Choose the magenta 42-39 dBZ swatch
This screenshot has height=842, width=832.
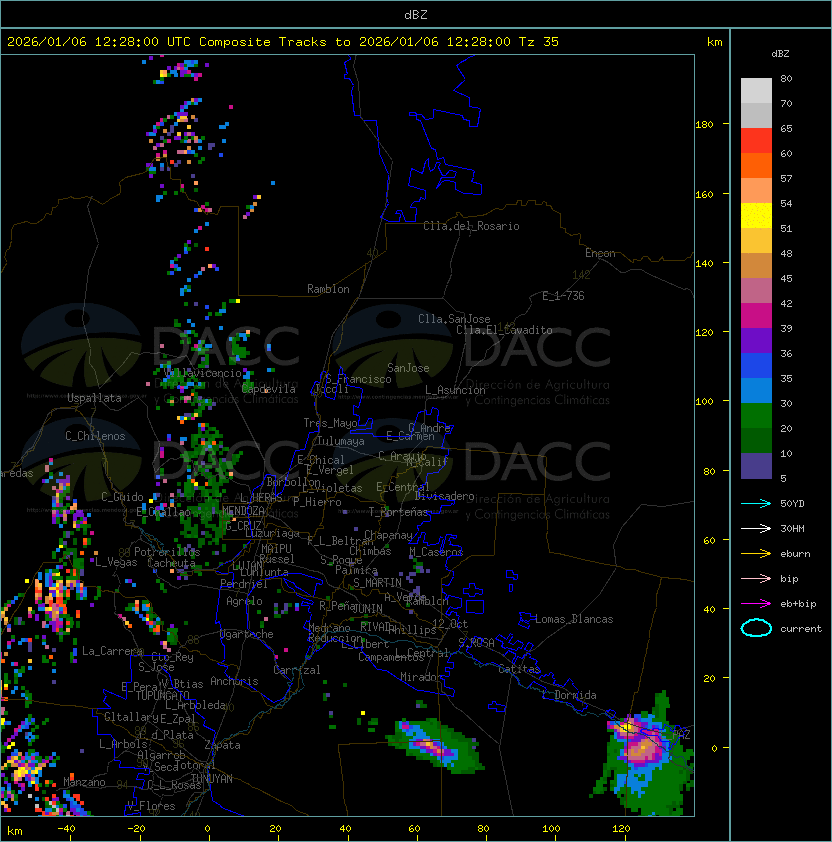tap(756, 316)
